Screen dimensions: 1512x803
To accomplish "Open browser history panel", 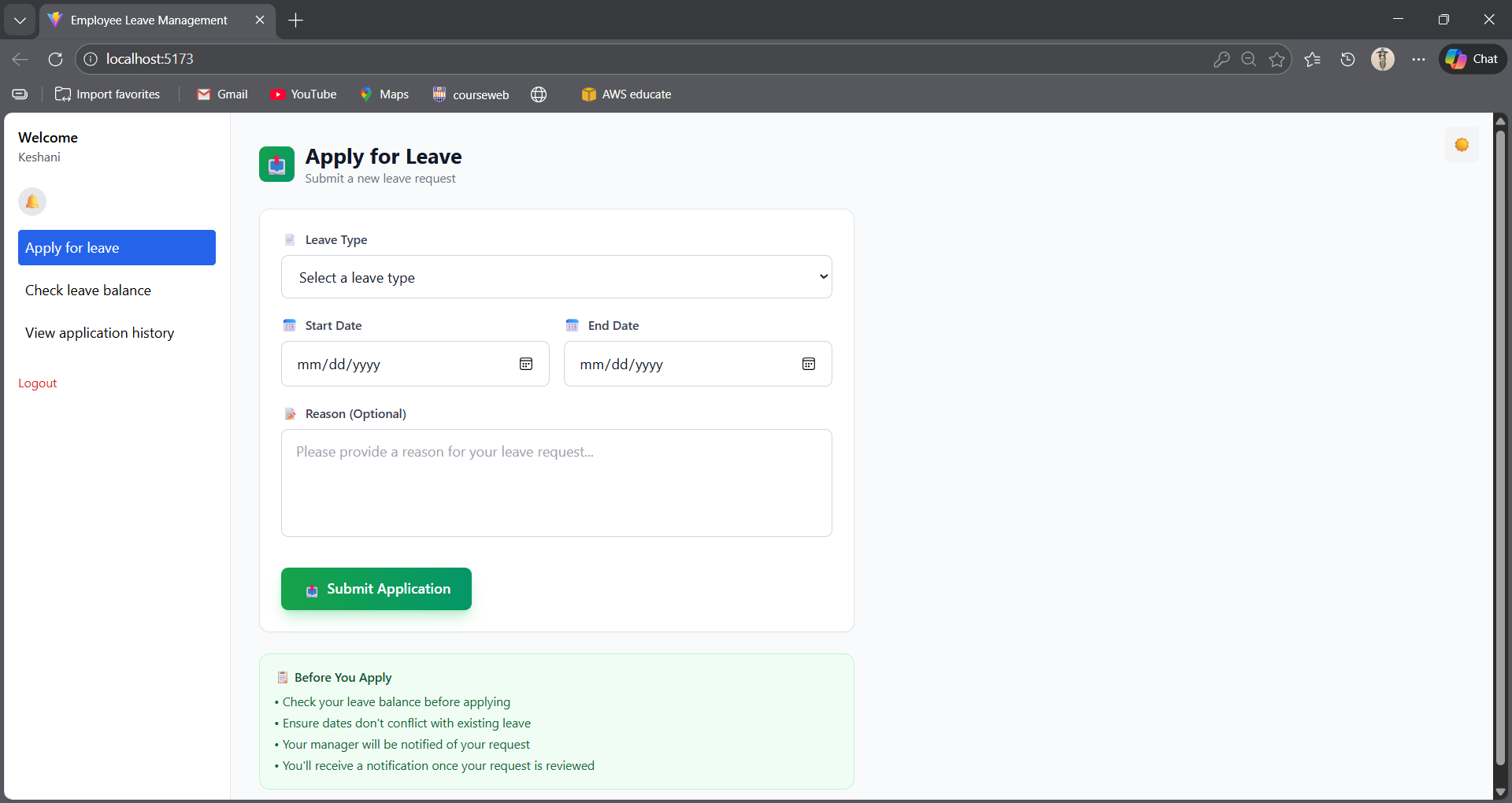I will pyautogui.click(x=1347, y=59).
